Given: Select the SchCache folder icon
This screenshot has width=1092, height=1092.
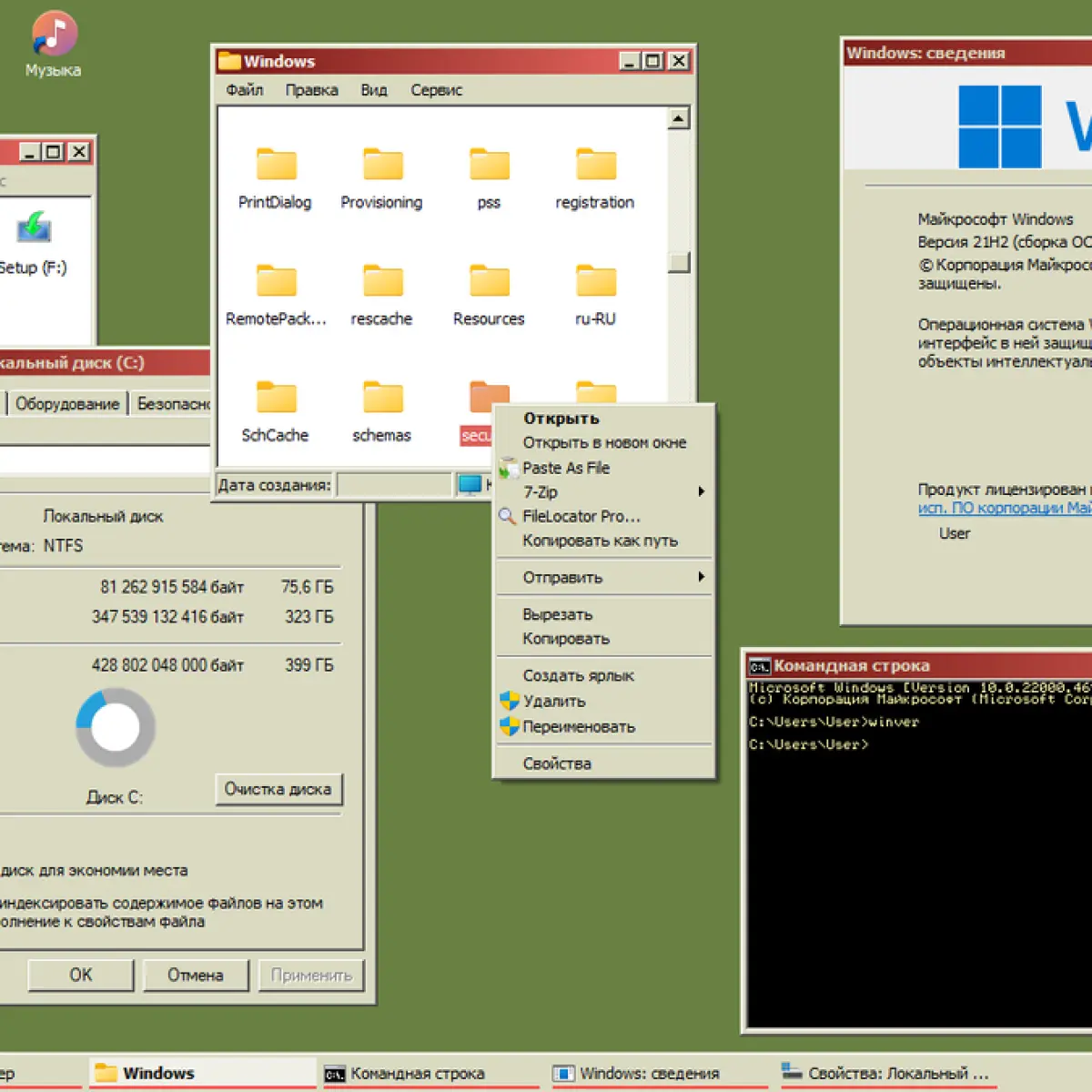Looking at the screenshot, I should (276, 398).
